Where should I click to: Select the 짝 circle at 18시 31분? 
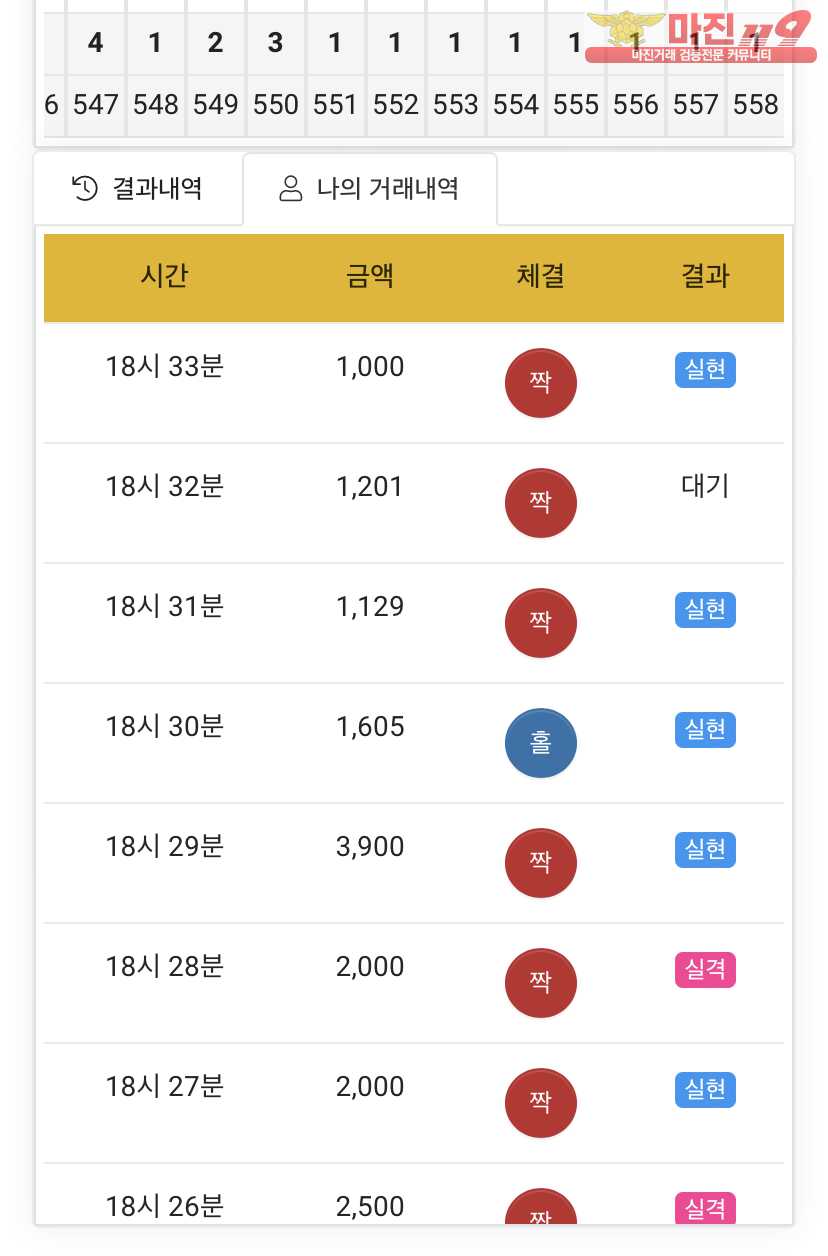540,622
